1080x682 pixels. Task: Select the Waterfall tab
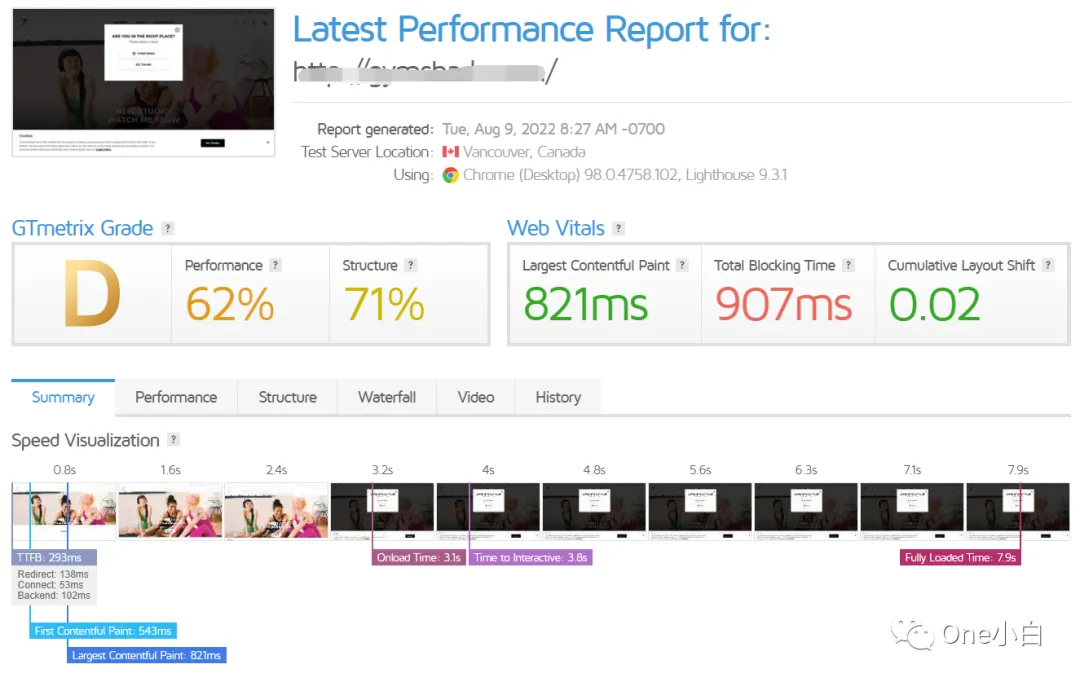pos(386,397)
